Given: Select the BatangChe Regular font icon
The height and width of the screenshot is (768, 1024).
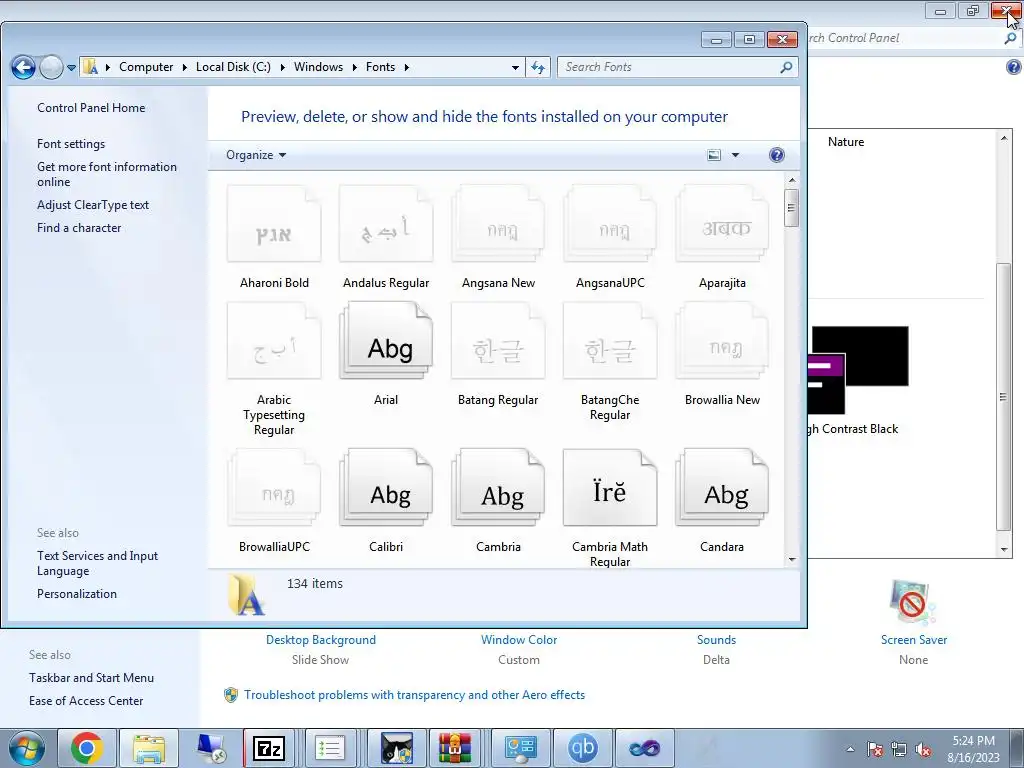Looking at the screenshot, I should click(x=610, y=341).
